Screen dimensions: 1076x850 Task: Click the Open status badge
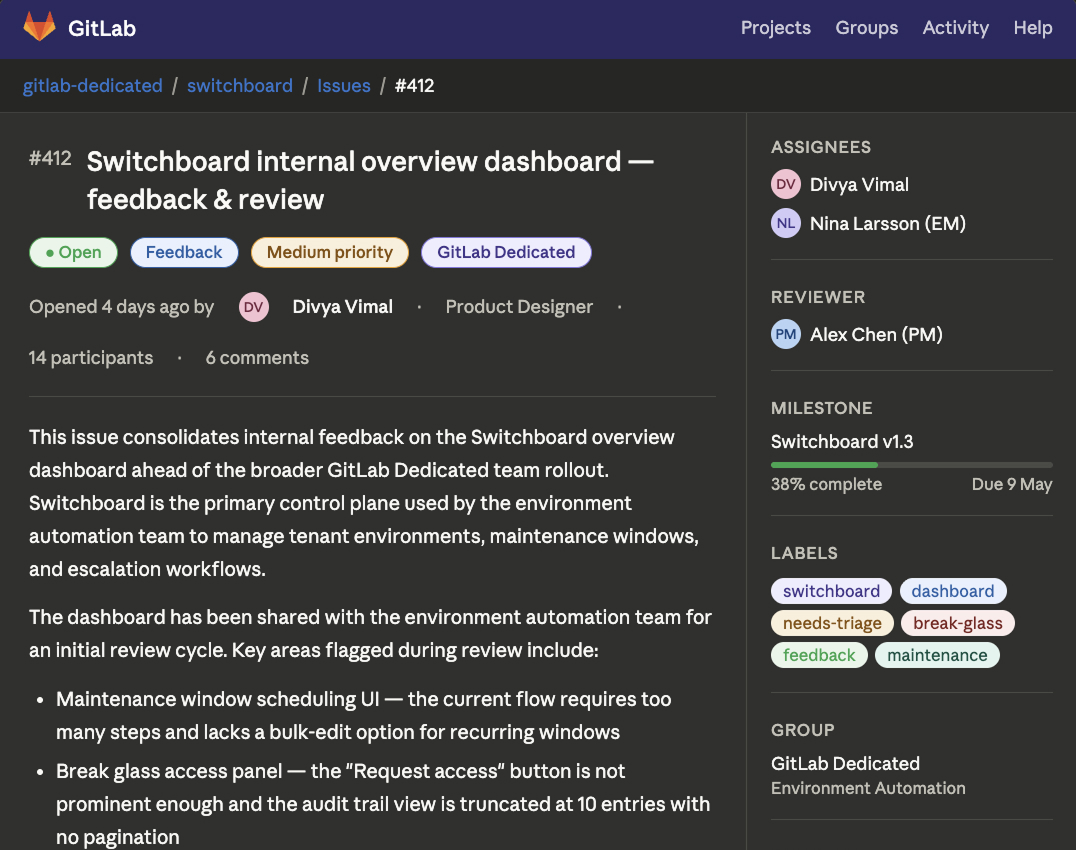(x=73, y=252)
